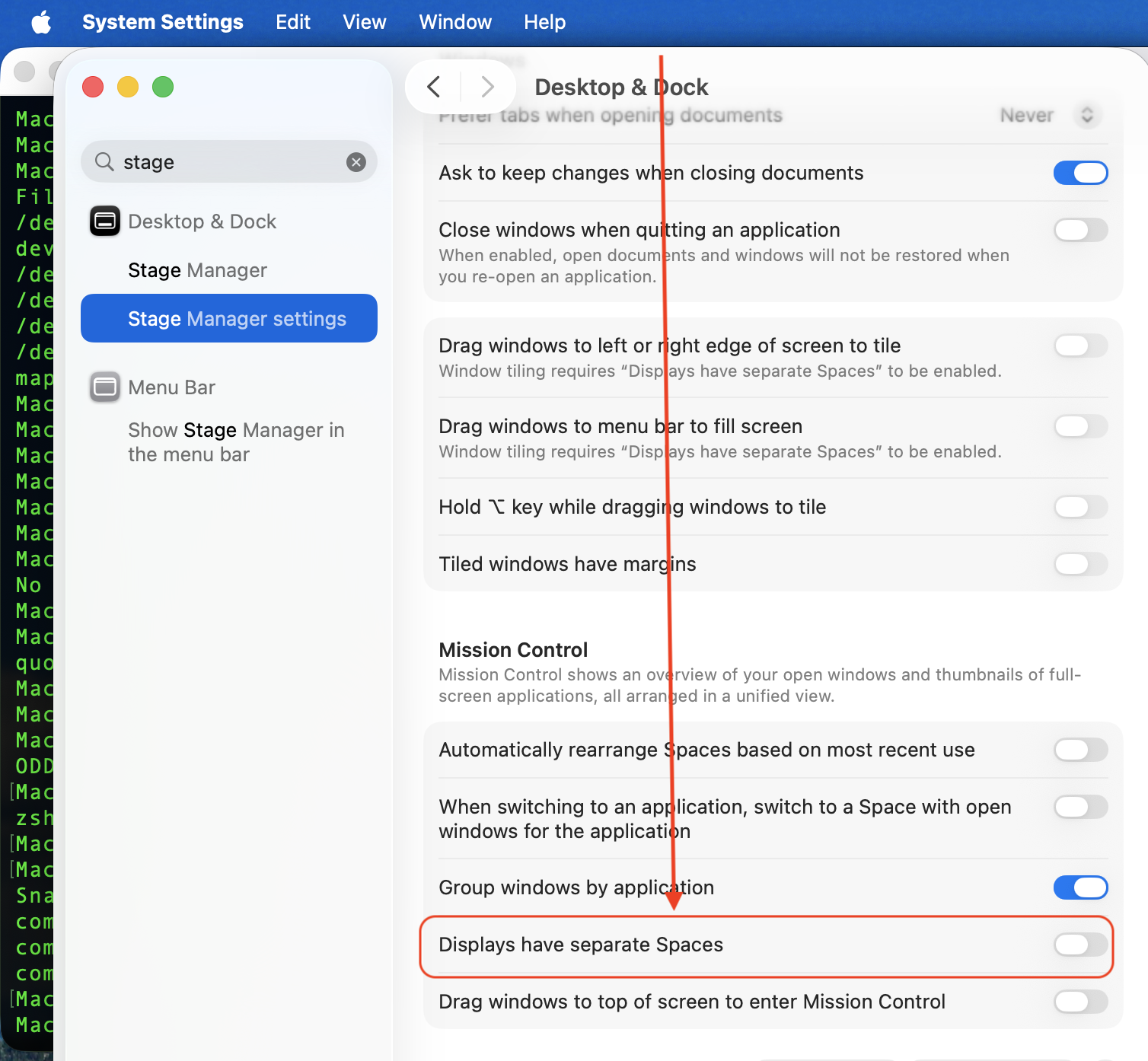Toggle Drag windows to top for Mission Control
Image resolution: width=1148 pixels, height=1061 pixels.
pyautogui.click(x=1080, y=1002)
